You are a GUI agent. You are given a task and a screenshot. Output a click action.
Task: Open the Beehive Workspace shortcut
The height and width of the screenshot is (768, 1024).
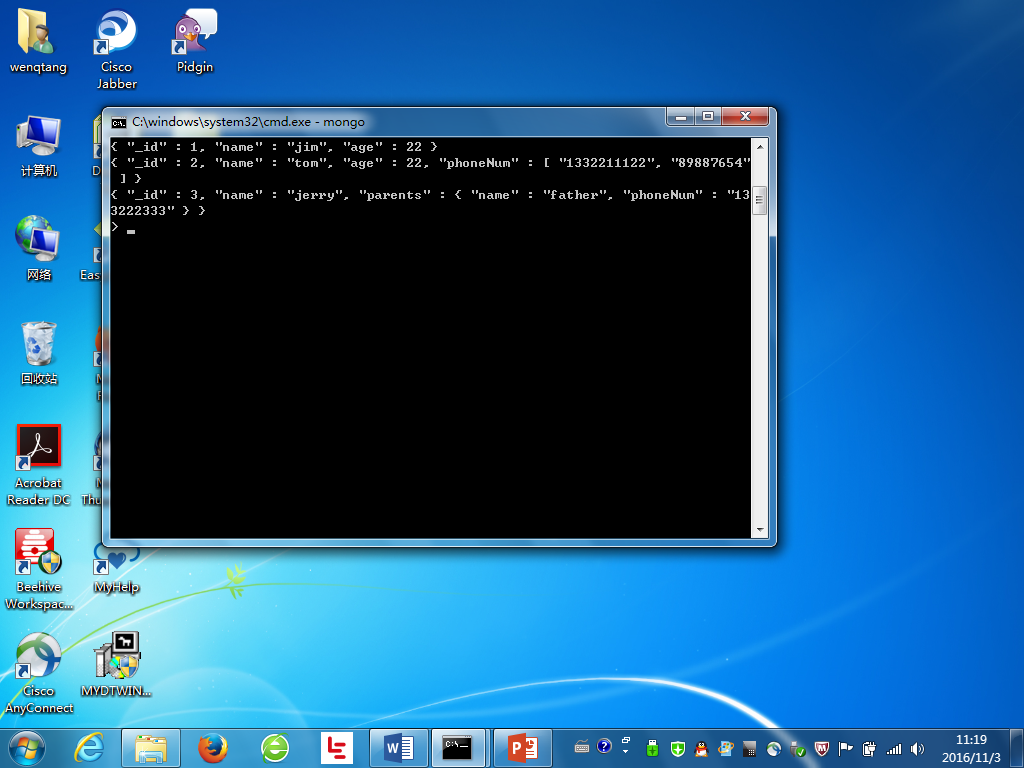pyautogui.click(x=39, y=569)
